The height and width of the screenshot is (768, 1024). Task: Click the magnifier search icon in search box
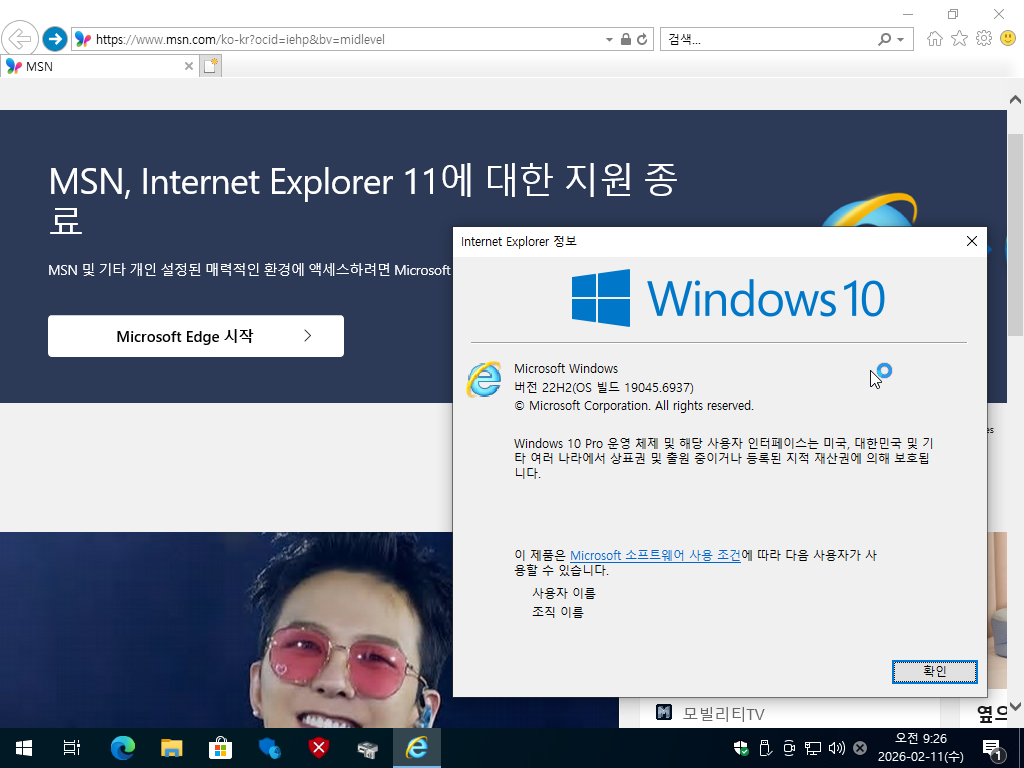pyautogui.click(x=884, y=39)
